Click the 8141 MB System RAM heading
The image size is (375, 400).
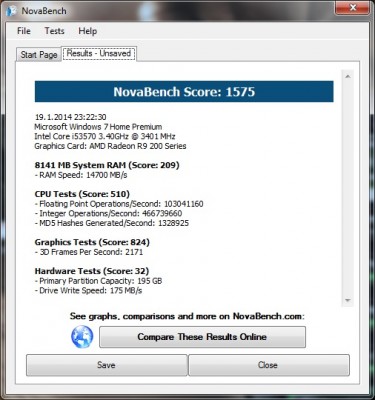click(107, 165)
